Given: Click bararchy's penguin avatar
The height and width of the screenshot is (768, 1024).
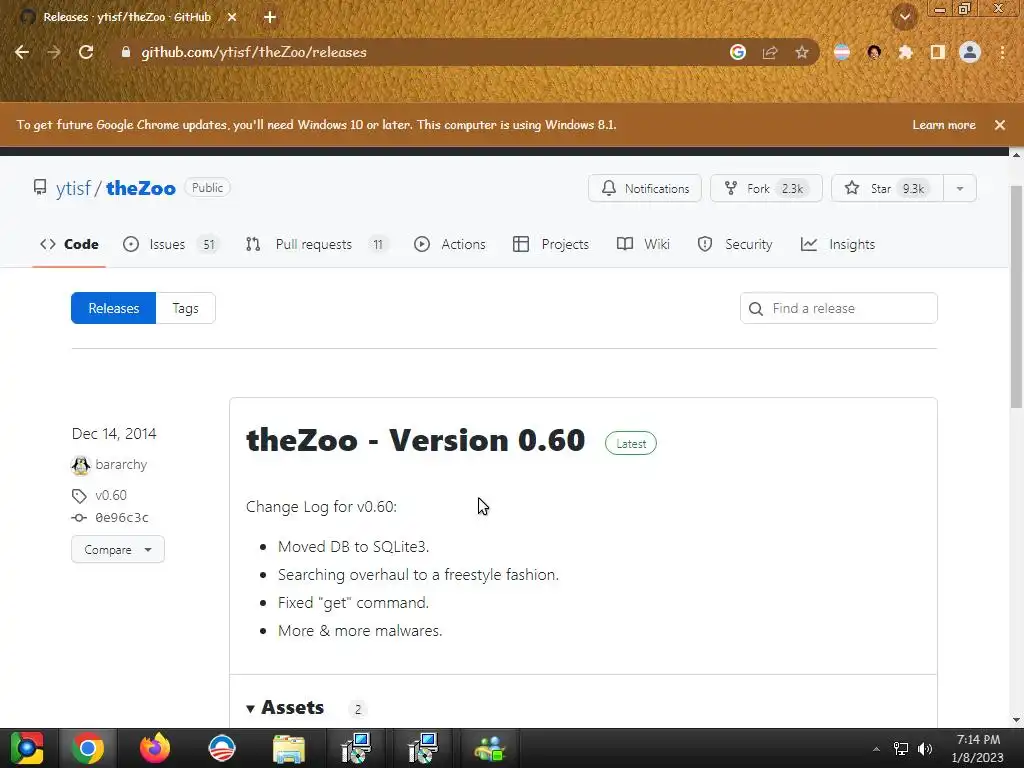Looking at the screenshot, I should pos(80,465).
